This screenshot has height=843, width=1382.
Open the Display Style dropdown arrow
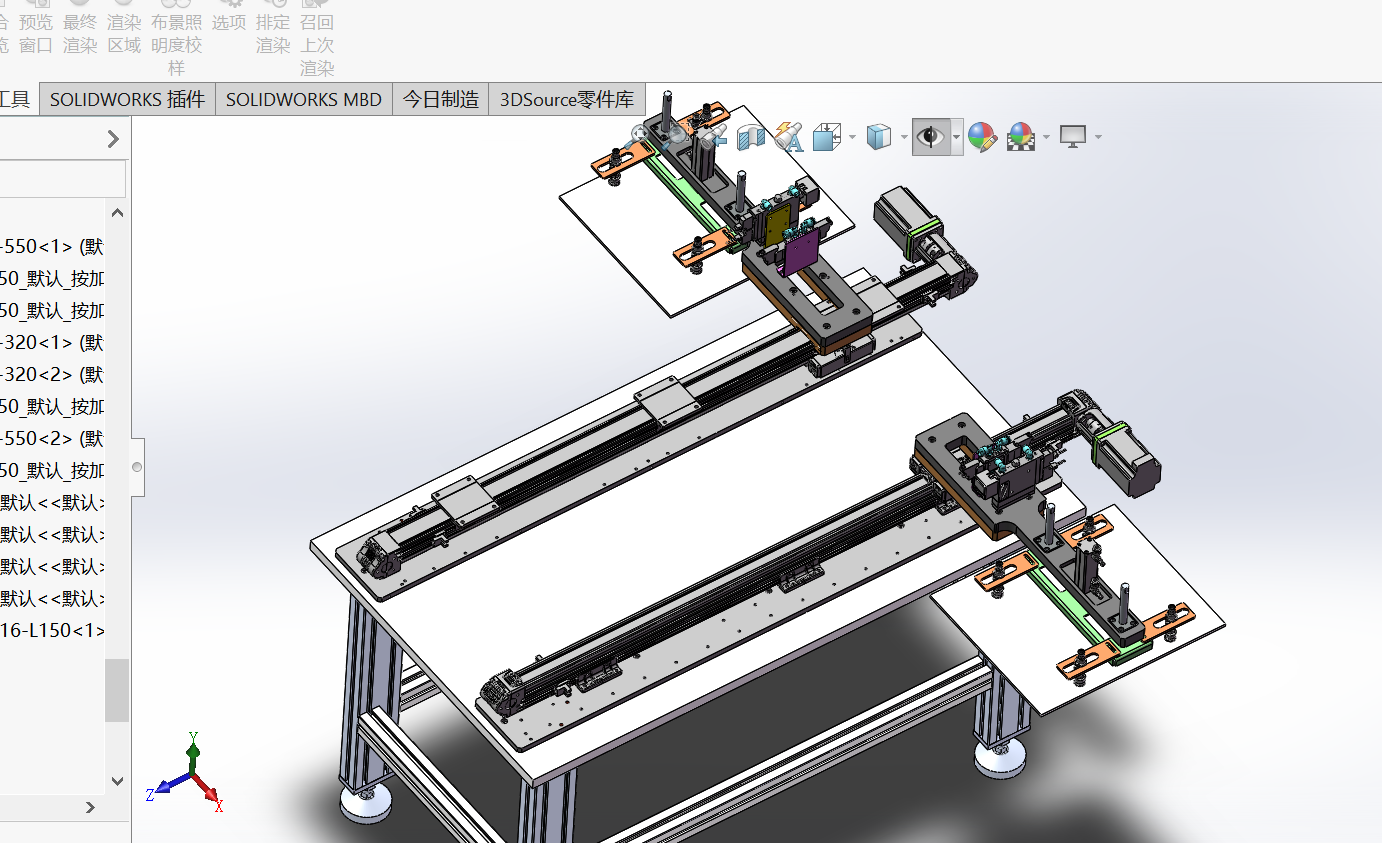pos(904,136)
